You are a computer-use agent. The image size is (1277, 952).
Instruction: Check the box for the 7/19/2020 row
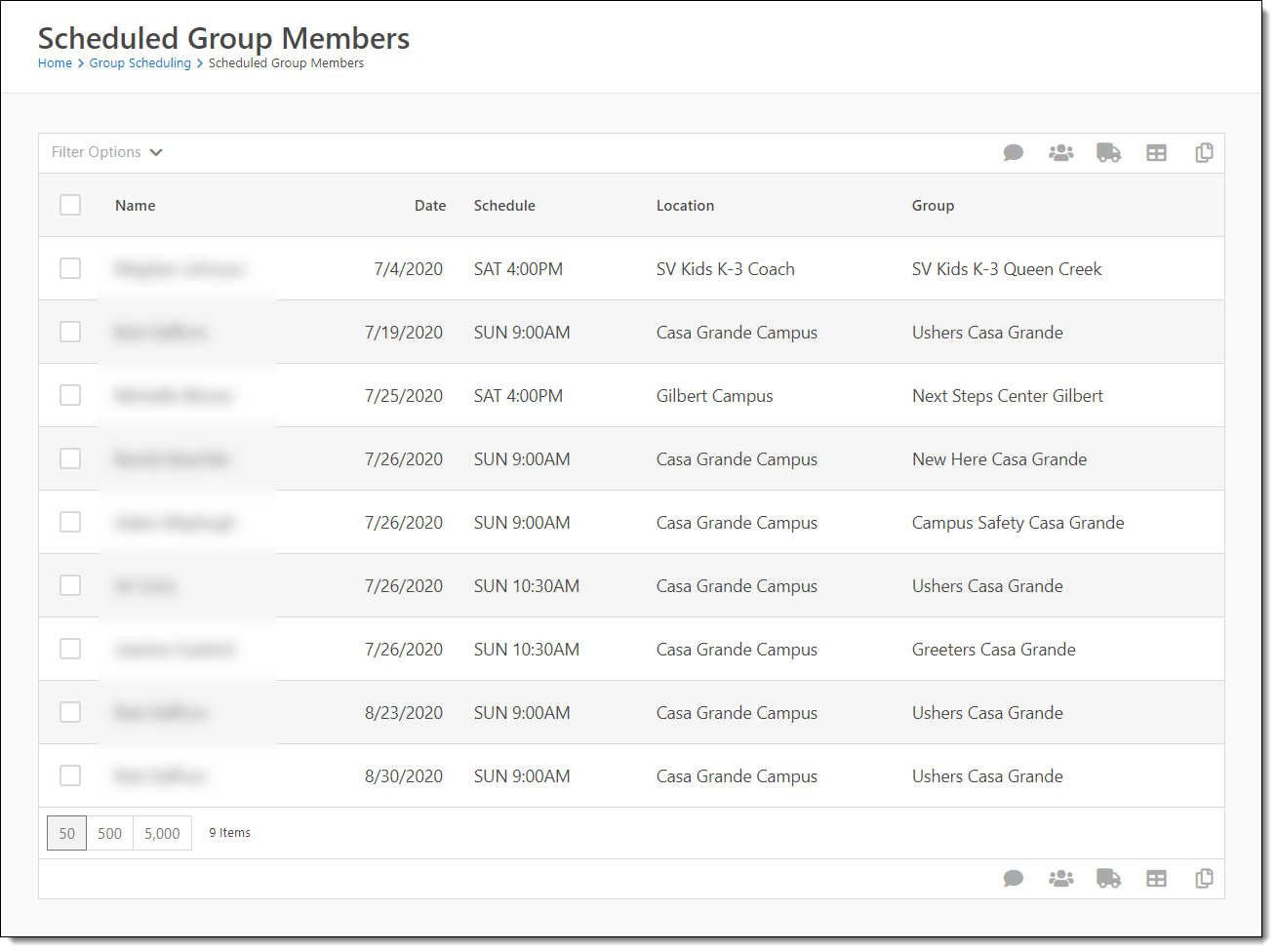[x=70, y=332]
